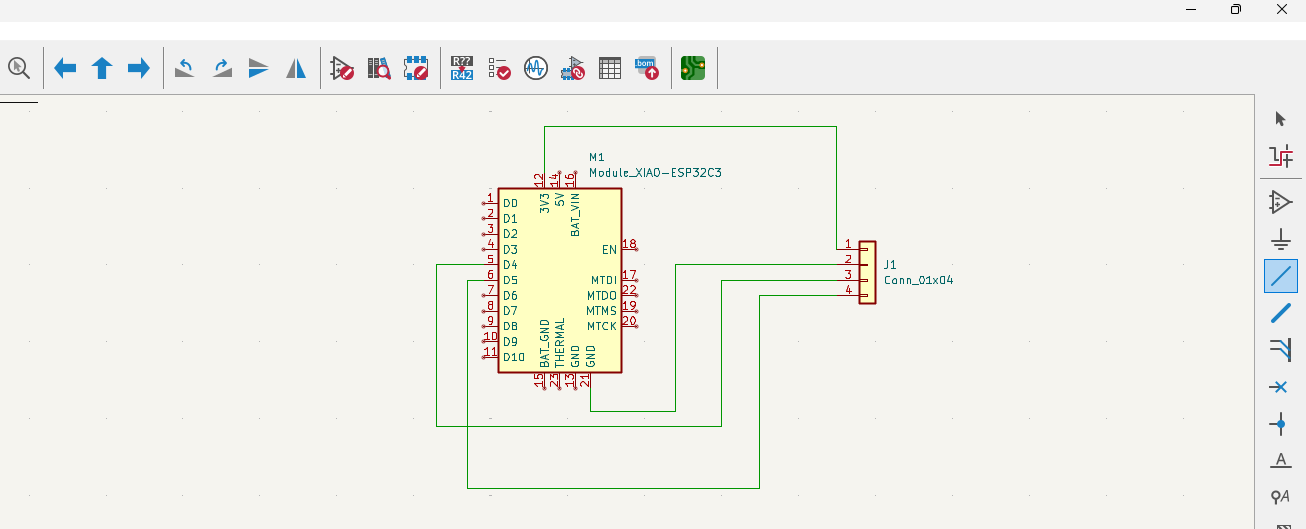
Task: Select the draw bus tool
Action: point(1280,314)
